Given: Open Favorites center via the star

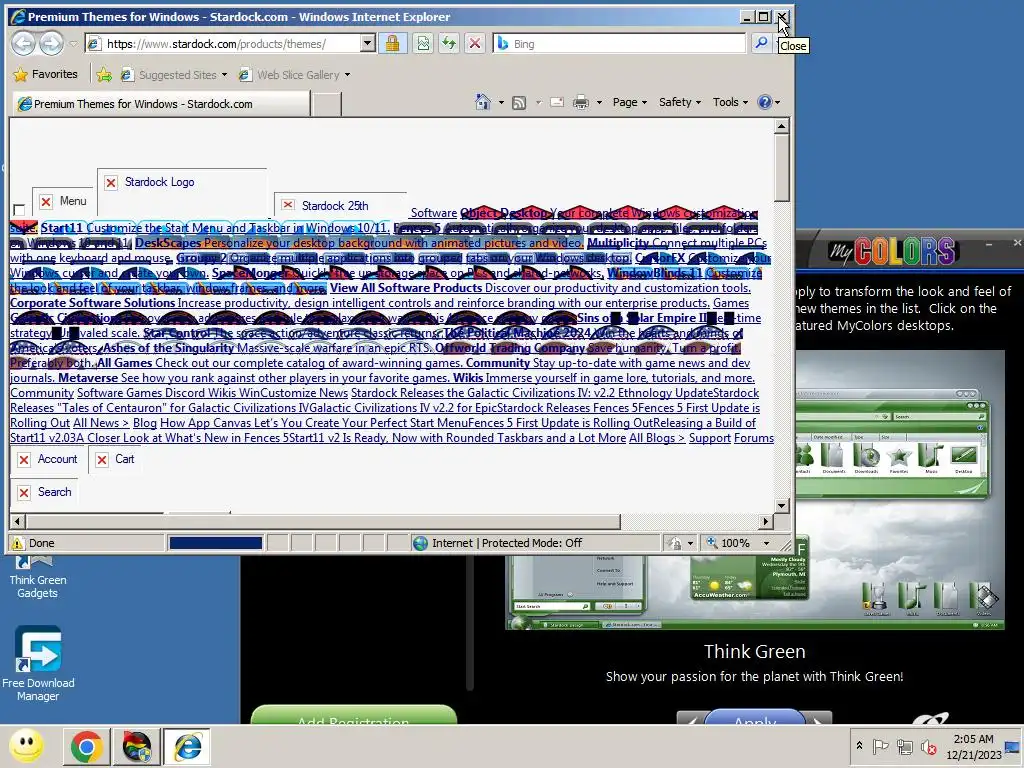Looking at the screenshot, I should click(20, 74).
